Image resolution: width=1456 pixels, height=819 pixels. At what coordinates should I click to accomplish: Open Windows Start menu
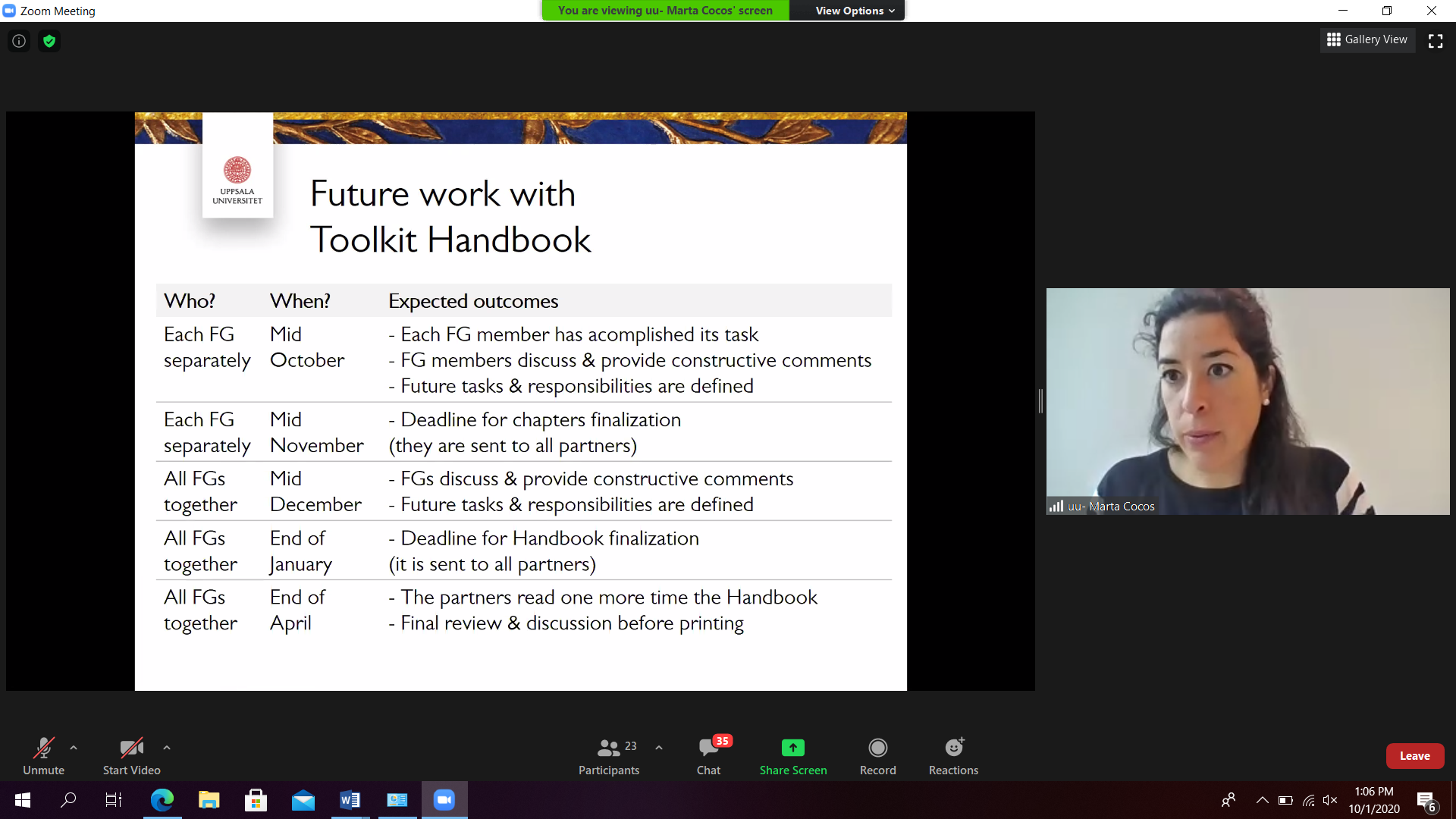click(23, 800)
